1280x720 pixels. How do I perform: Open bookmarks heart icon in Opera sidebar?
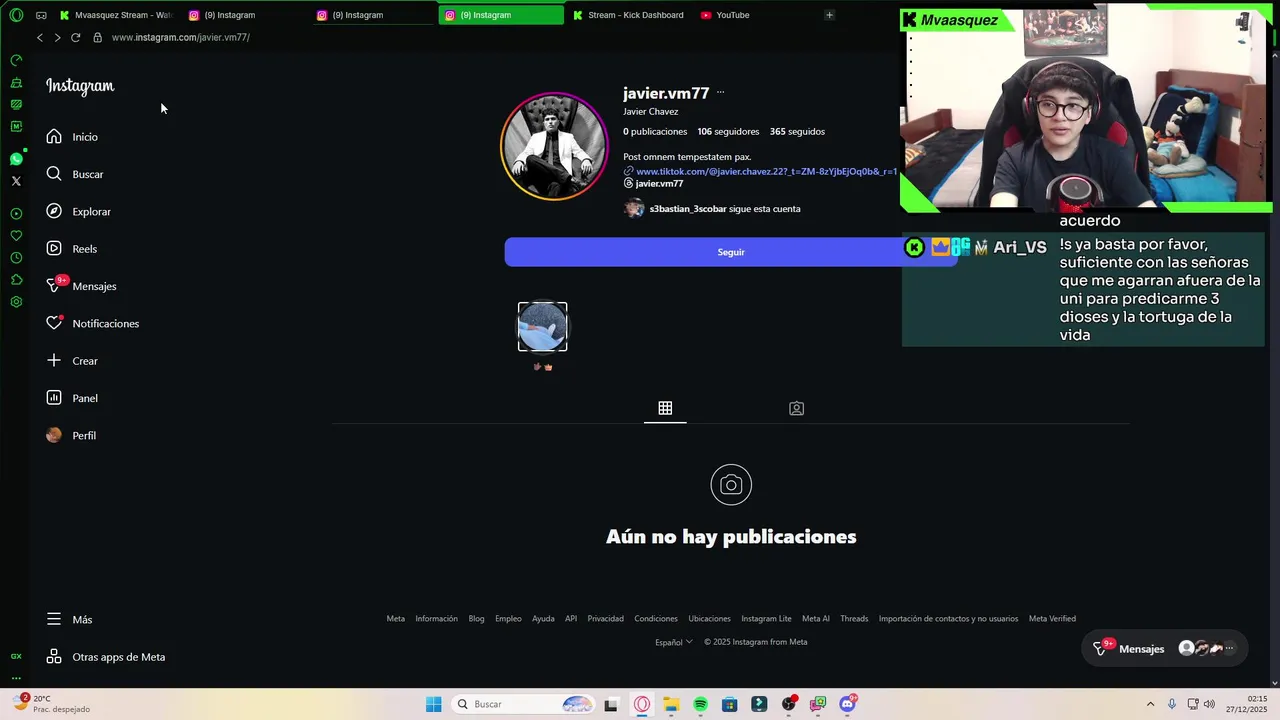point(16,236)
